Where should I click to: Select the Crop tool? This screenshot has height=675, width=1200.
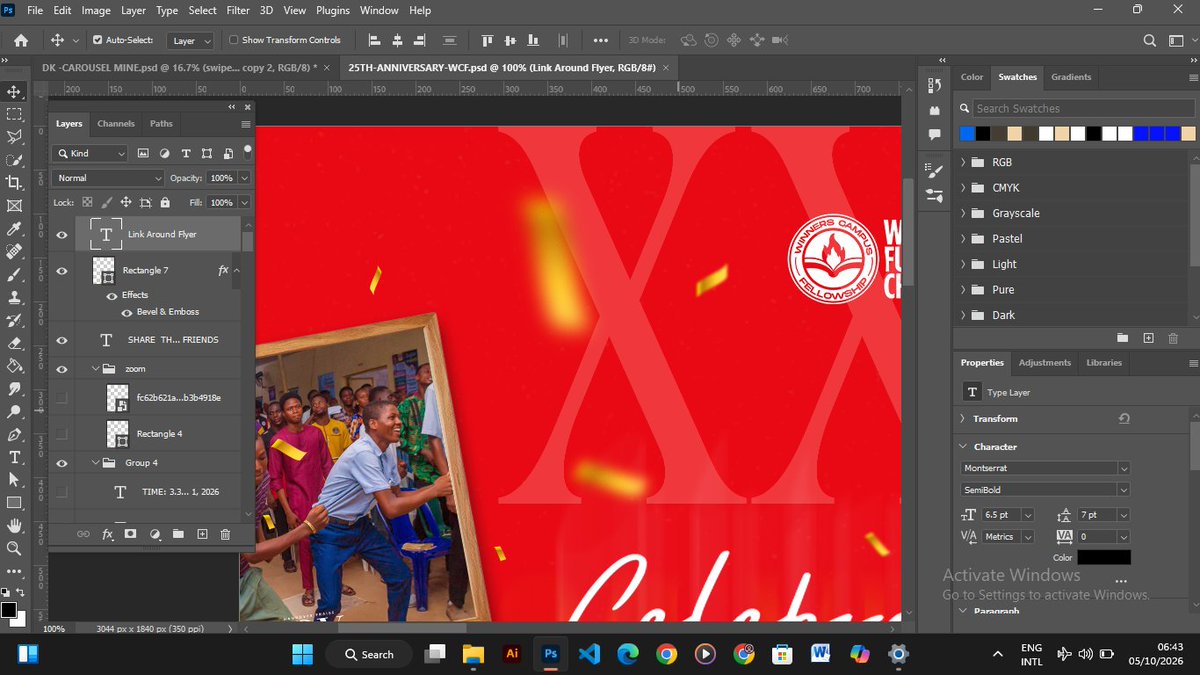[x=15, y=183]
